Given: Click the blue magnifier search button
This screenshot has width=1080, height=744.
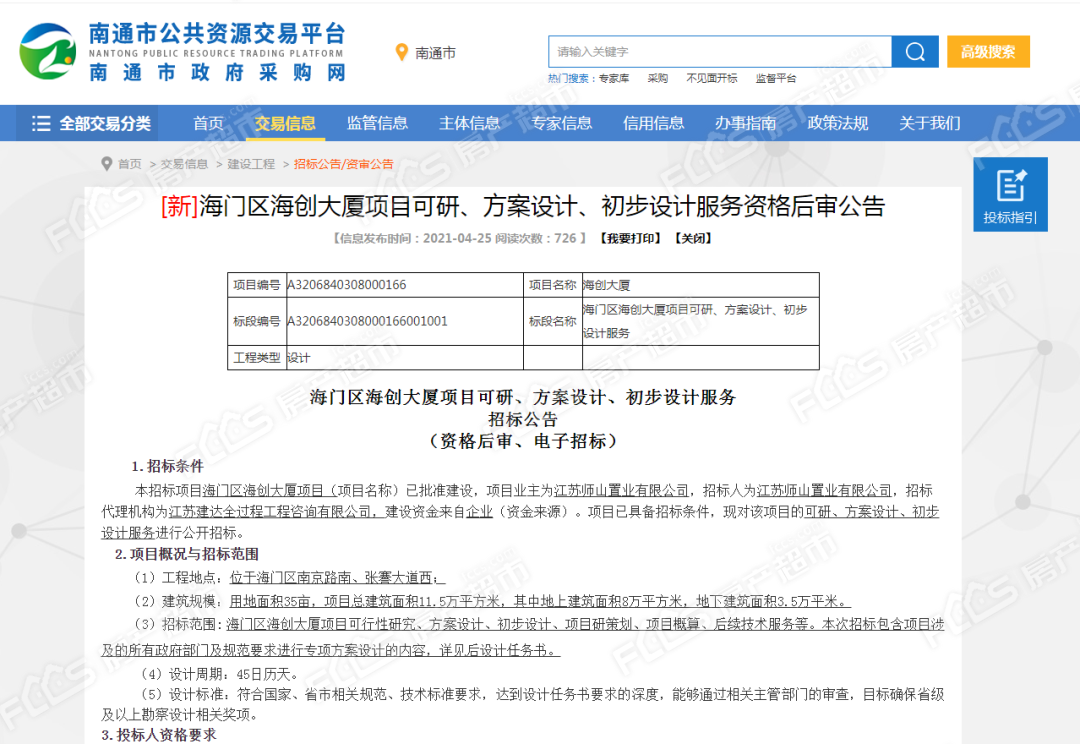Looking at the screenshot, I should point(915,52).
